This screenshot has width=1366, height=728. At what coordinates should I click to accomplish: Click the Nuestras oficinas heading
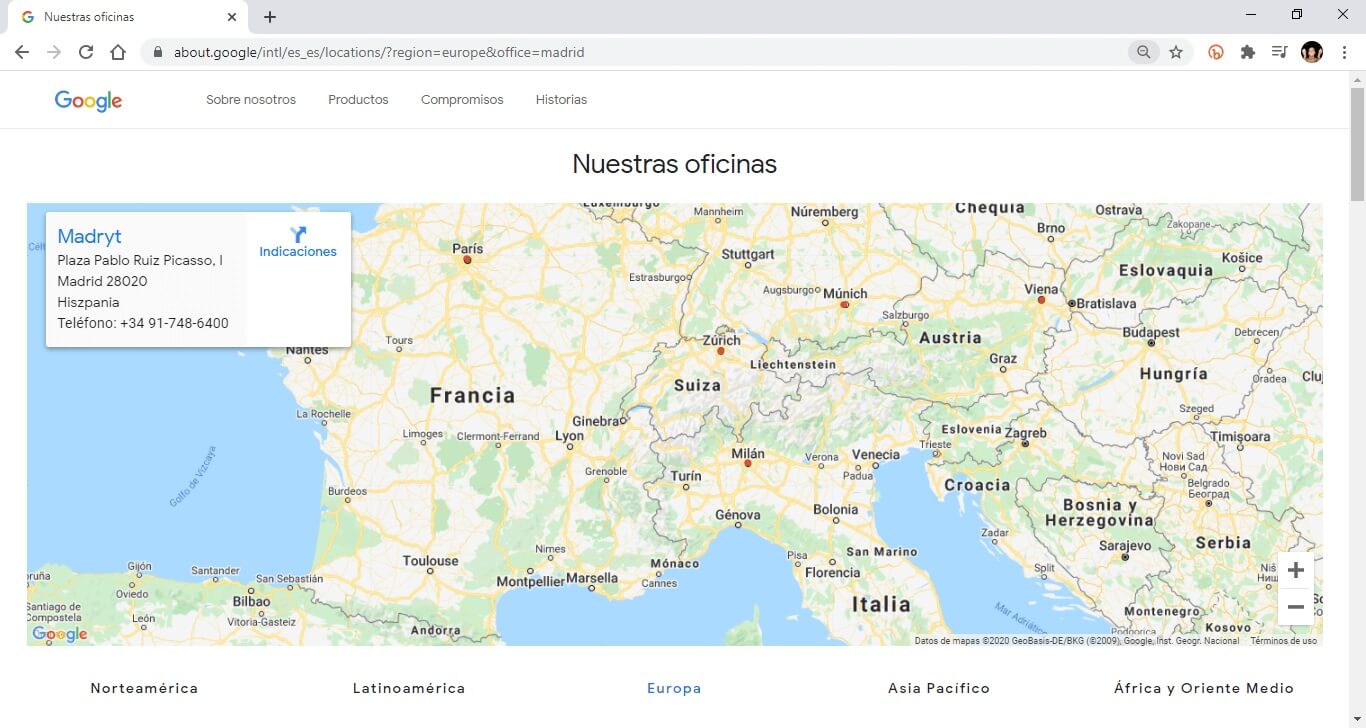click(674, 164)
